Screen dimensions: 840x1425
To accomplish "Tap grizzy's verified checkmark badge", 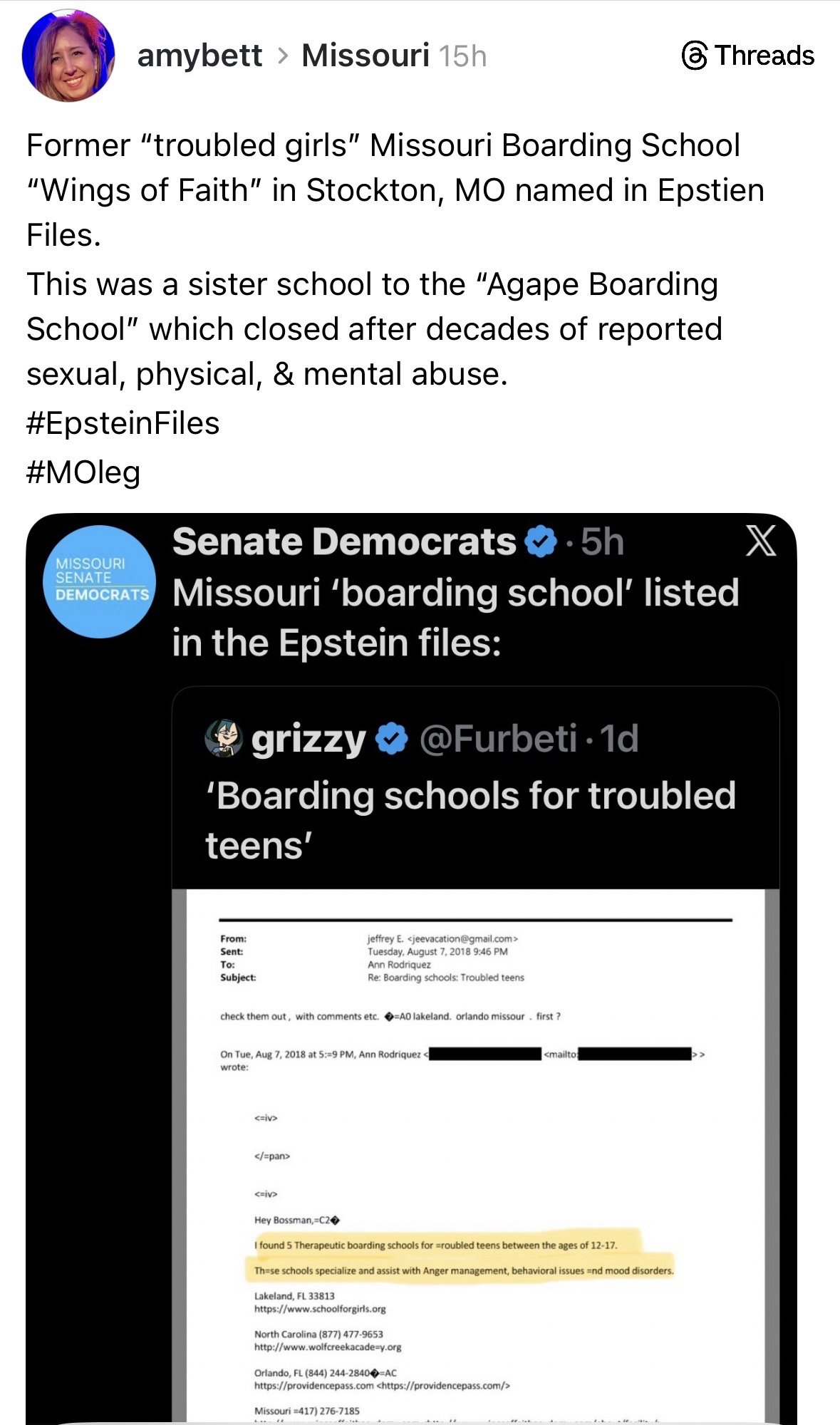I will (391, 739).
